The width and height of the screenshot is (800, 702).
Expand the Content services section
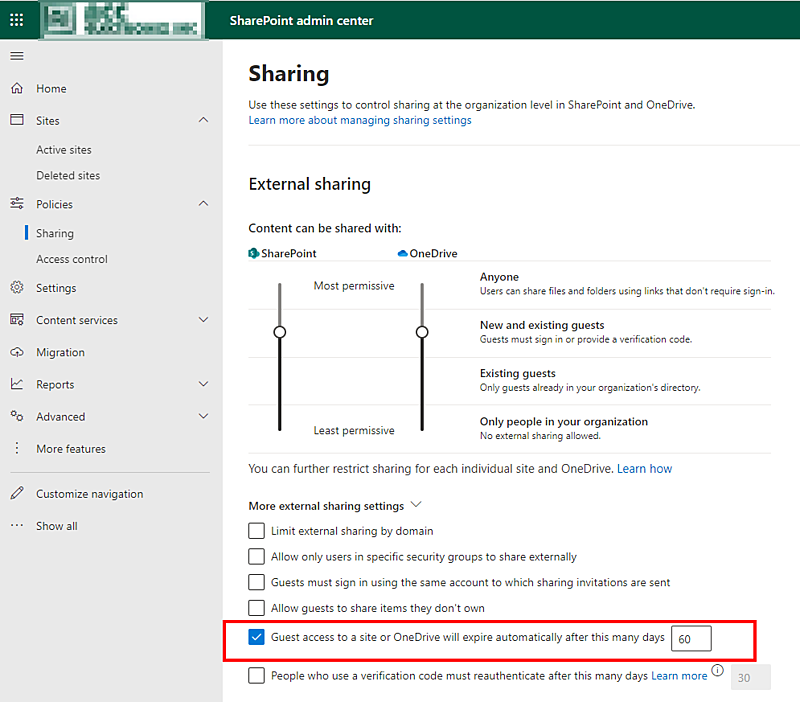202,320
